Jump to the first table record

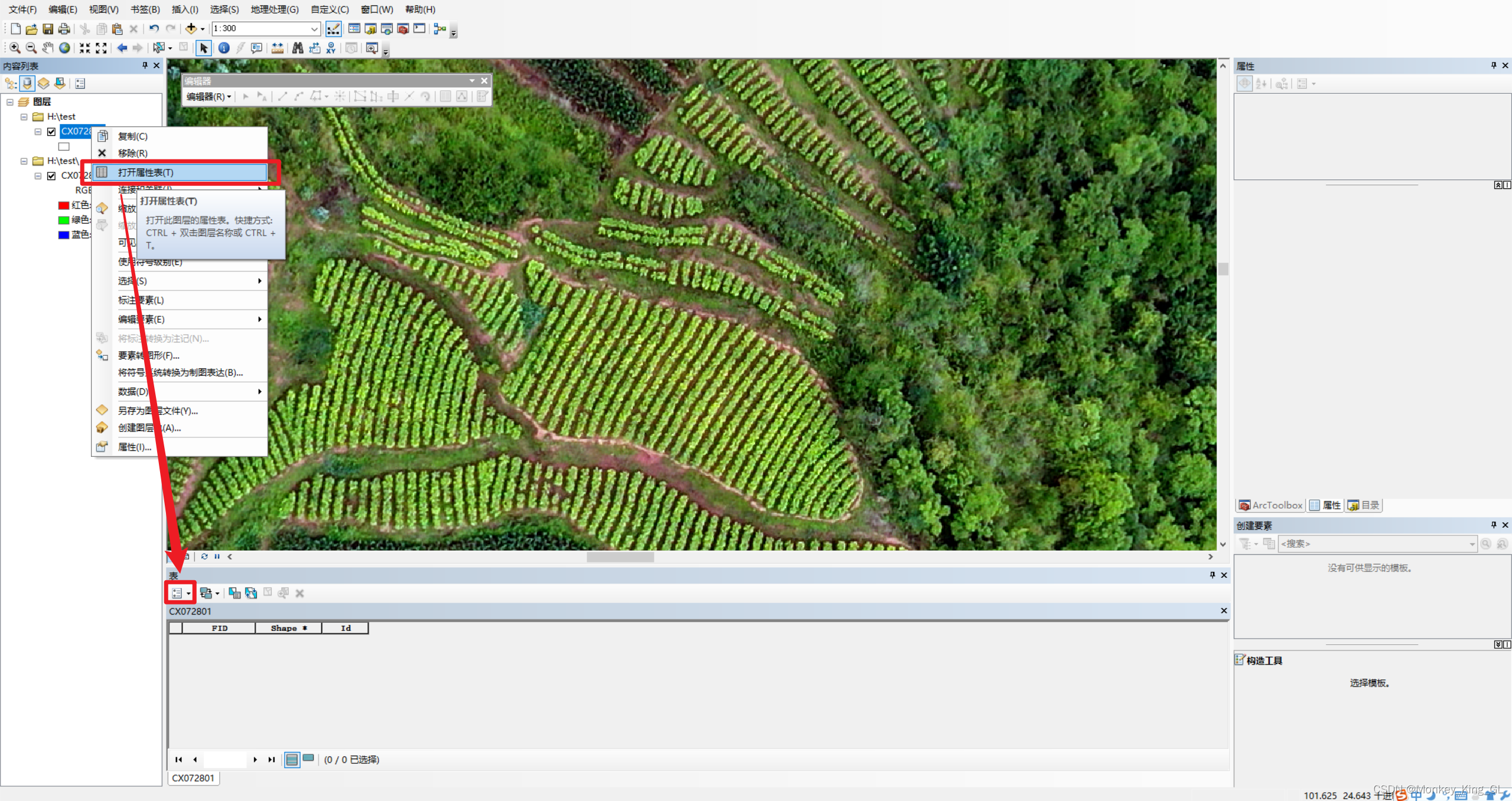coord(178,760)
